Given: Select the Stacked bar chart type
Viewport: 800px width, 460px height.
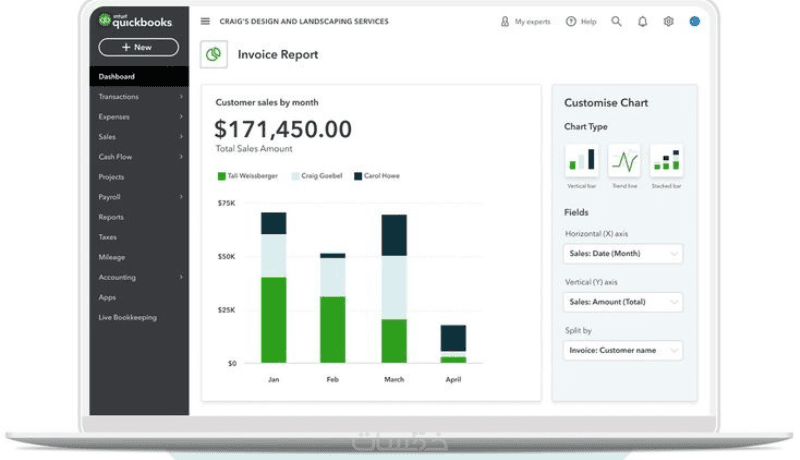Looking at the screenshot, I should pos(666,160).
